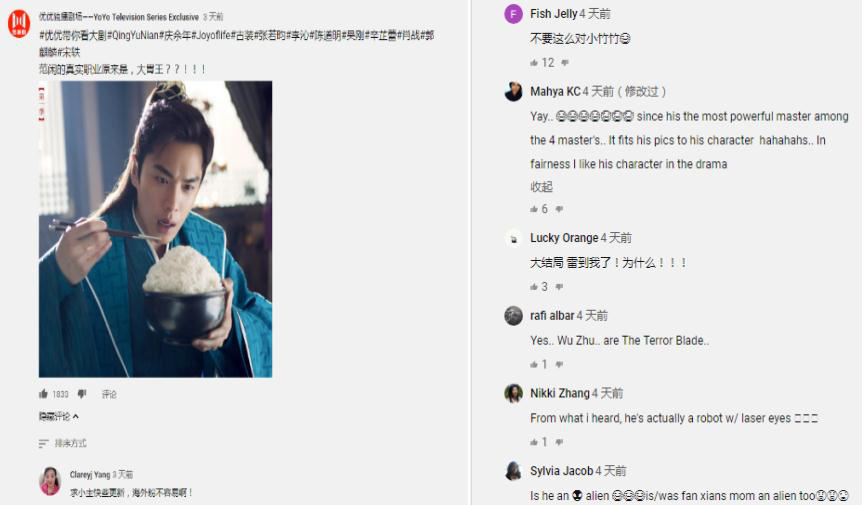
Task: Like Mahya KC's comment
Action: [x=534, y=209]
